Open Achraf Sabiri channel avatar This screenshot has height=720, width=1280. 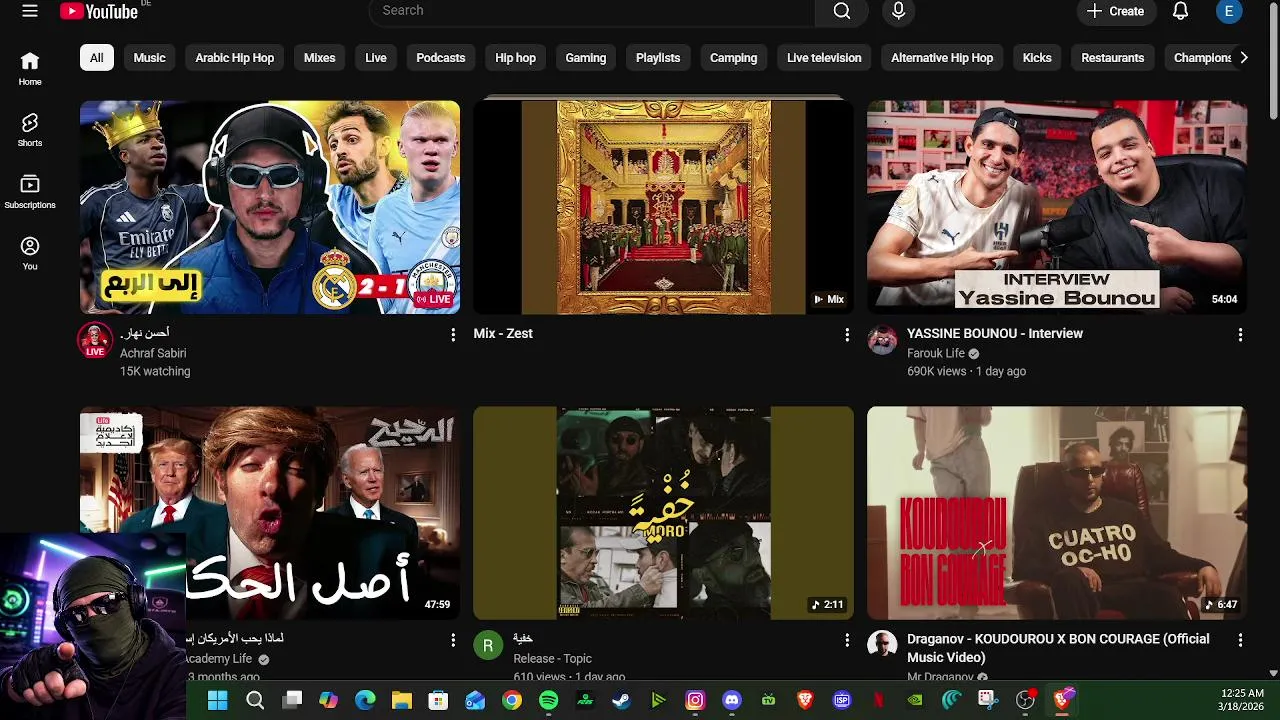pyautogui.click(x=95, y=341)
